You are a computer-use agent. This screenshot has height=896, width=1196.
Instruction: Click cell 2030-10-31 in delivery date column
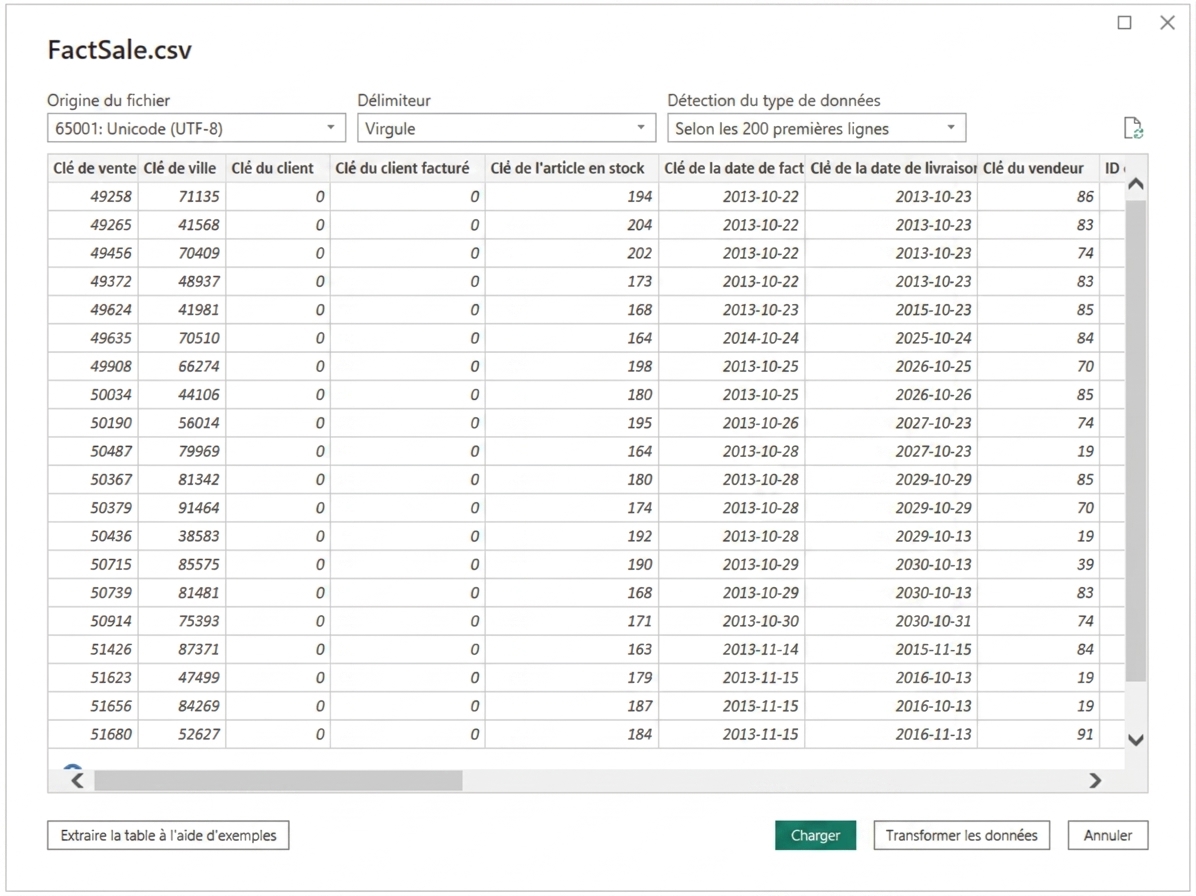(891, 620)
